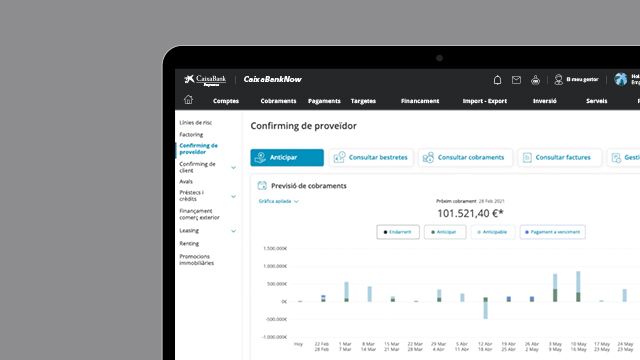The width and height of the screenshot is (640, 360).
Task: Click the Consultar cobraments button
Action: [465, 158]
